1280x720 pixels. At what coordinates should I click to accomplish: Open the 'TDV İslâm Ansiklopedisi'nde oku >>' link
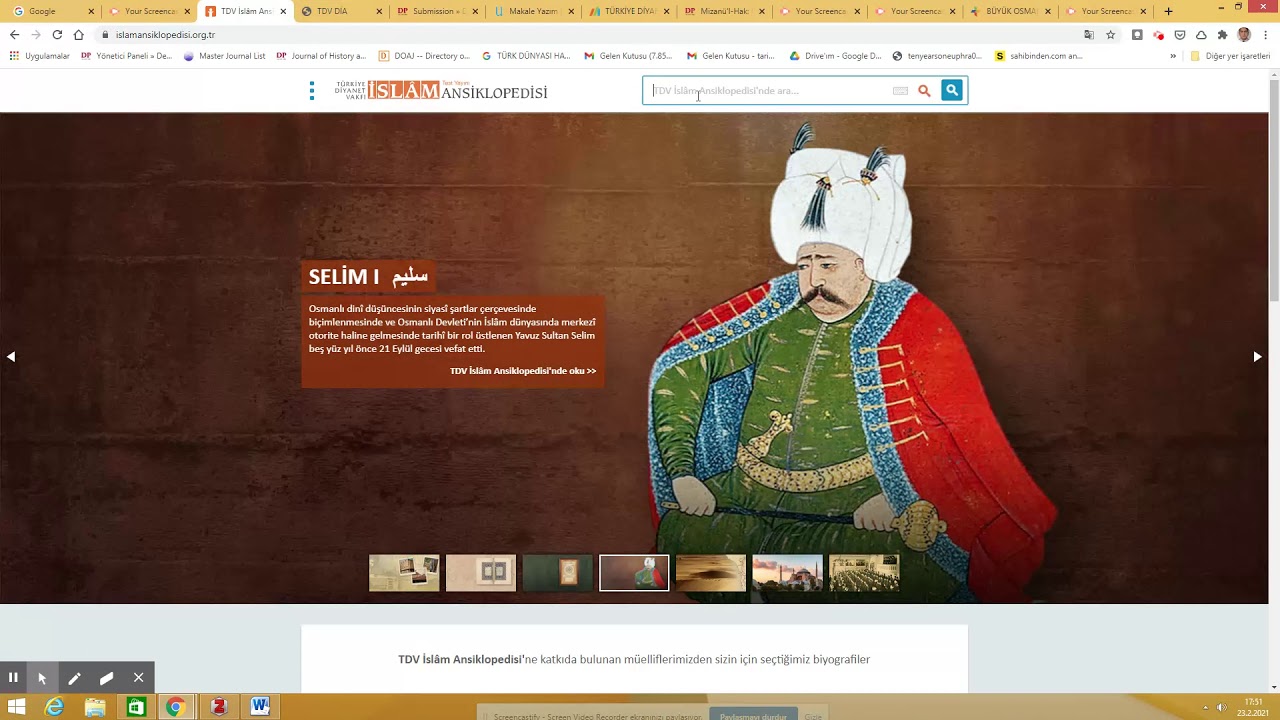pyautogui.click(x=523, y=371)
